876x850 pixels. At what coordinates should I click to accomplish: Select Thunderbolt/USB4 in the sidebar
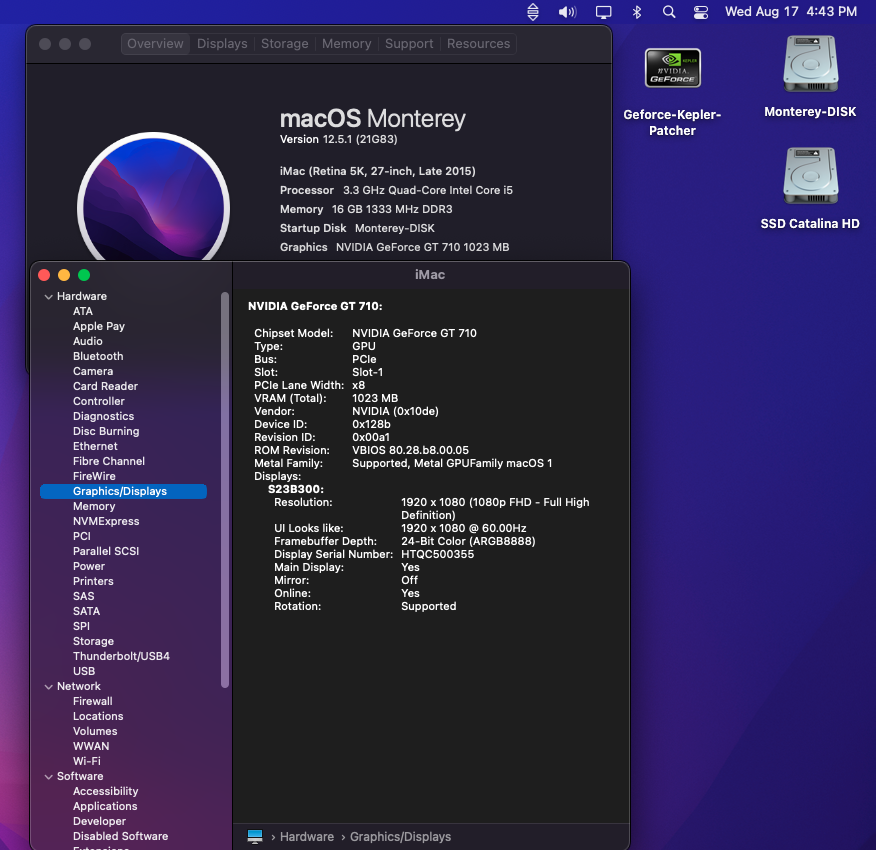(121, 657)
